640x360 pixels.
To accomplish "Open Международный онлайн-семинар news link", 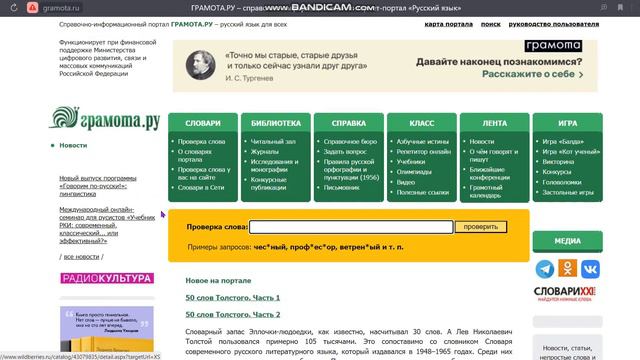I will coord(107,225).
